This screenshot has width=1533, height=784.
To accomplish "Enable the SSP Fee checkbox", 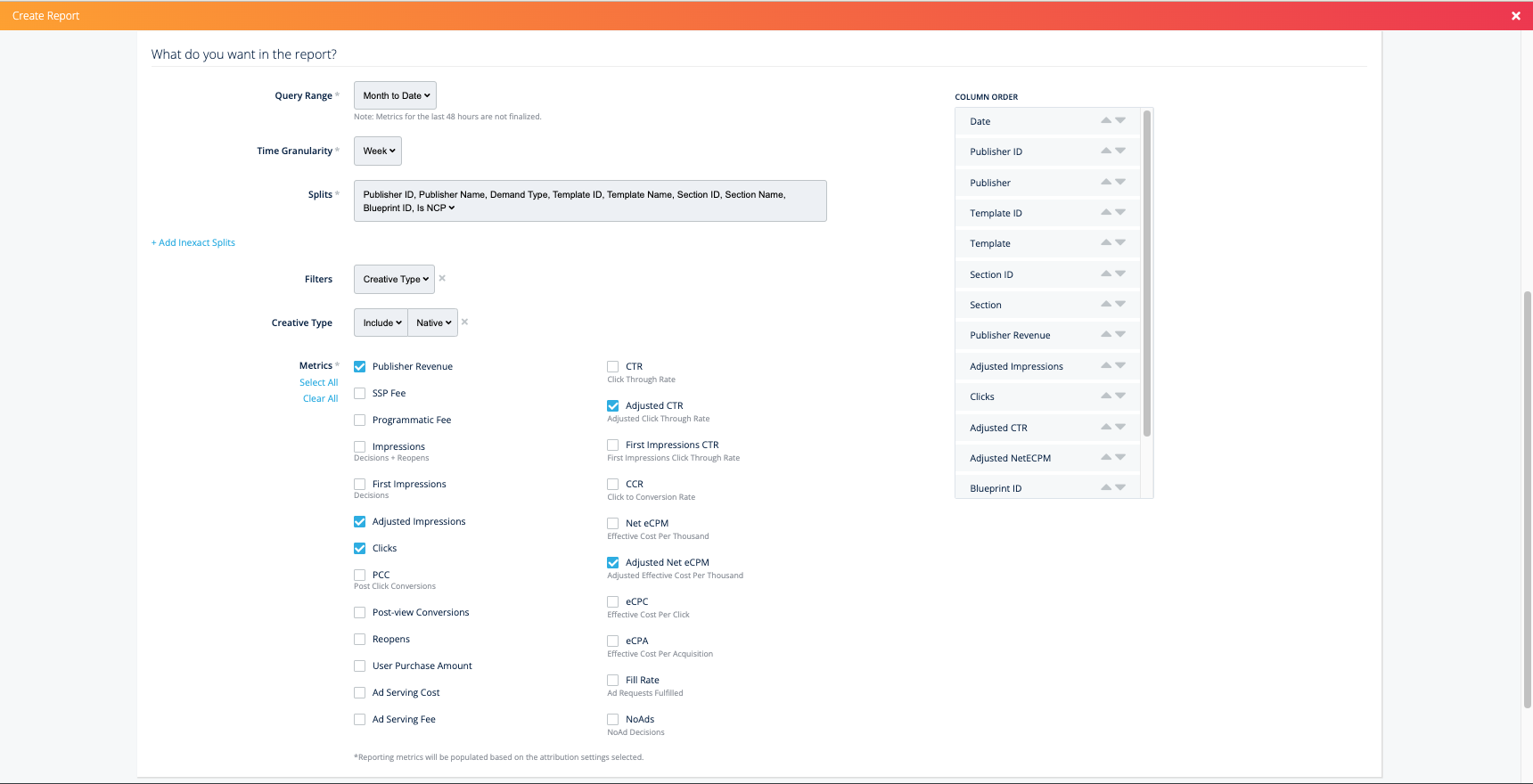I will (x=360, y=393).
